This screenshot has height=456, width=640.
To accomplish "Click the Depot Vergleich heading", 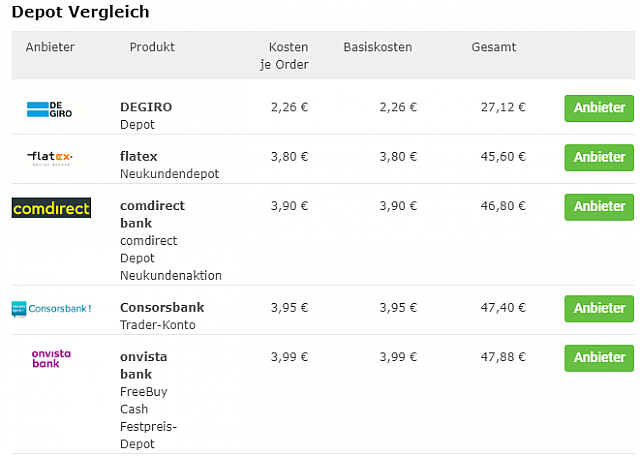I will click(81, 12).
